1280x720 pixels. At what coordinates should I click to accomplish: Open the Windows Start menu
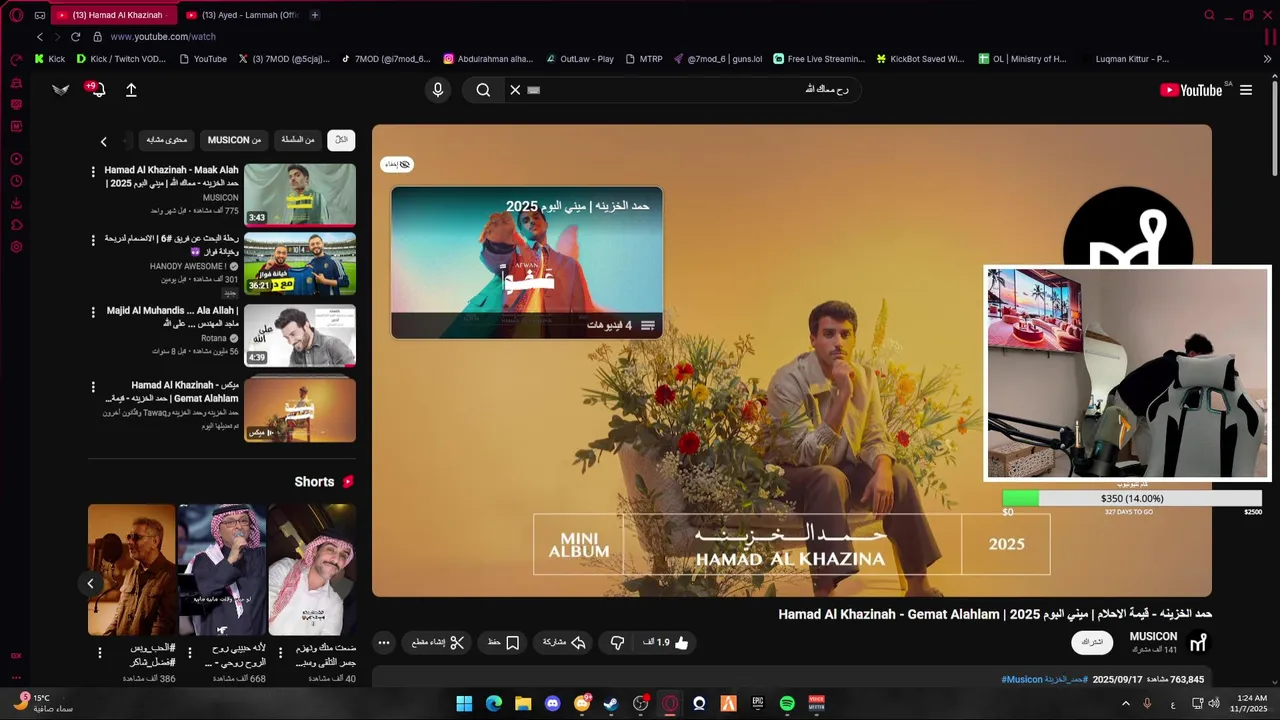[x=464, y=703]
